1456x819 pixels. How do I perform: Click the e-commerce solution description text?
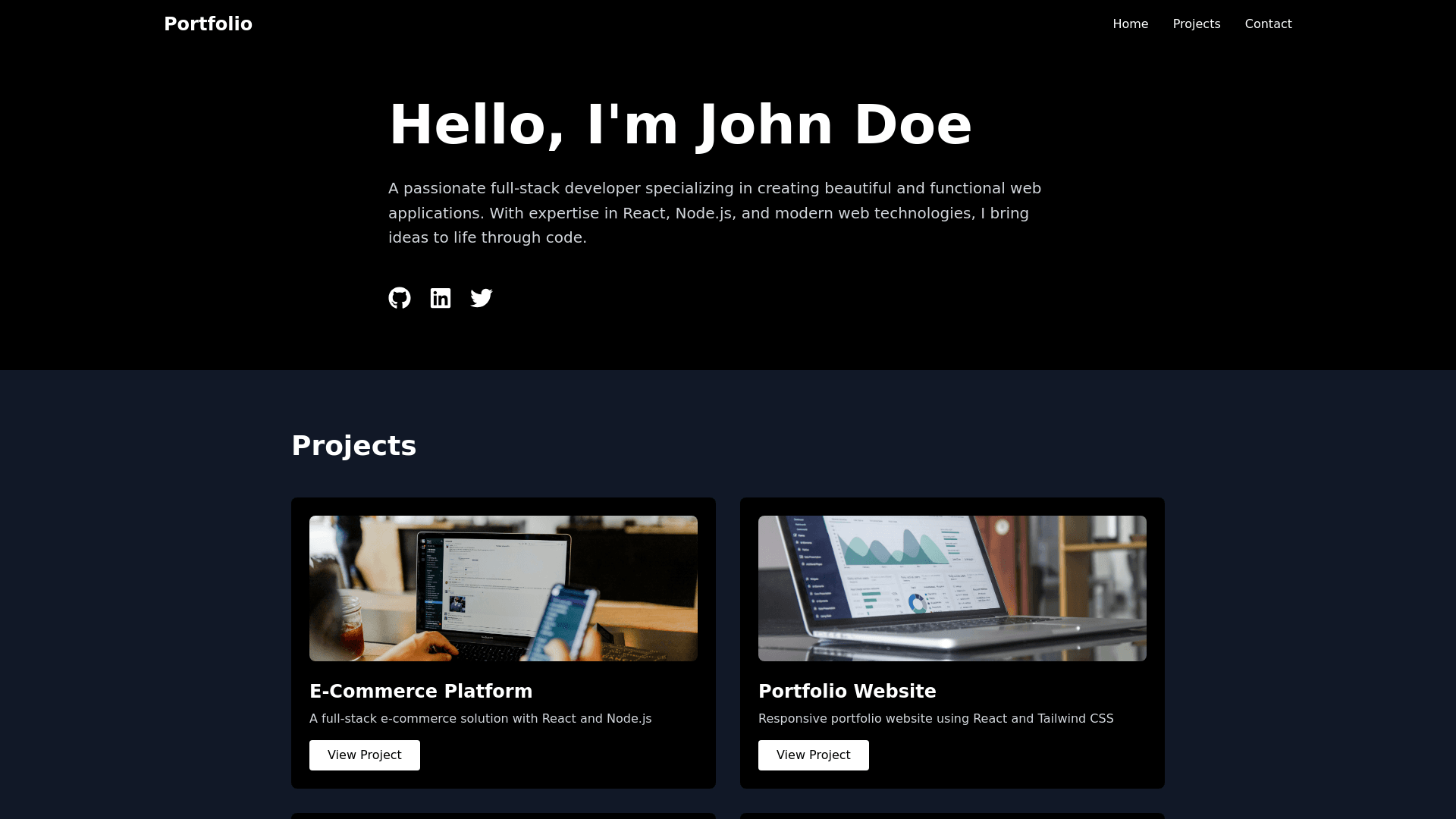pos(480,719)
